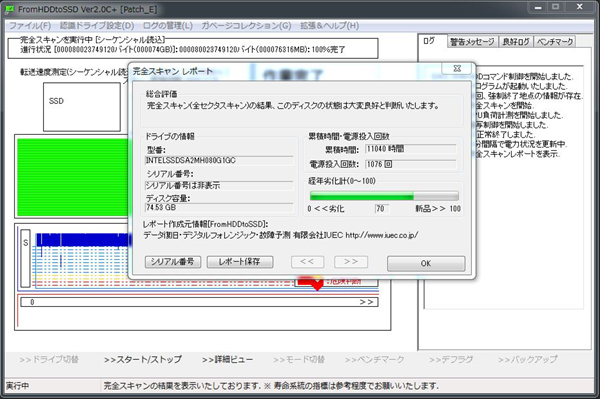This screenshot has width=600, height=399.
Task: Click the SSD drive box
Action: [82, 107]
